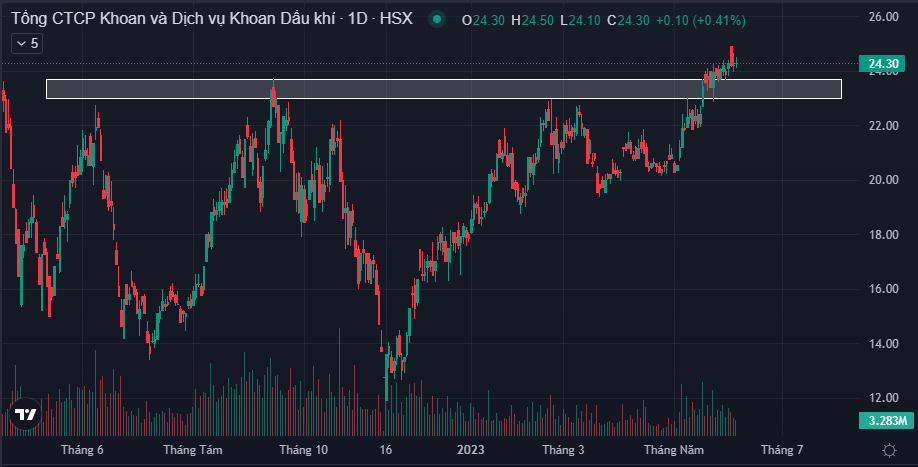Click the price change +0.10 (+0.41%)
The image size is (918, 467).
701,20
